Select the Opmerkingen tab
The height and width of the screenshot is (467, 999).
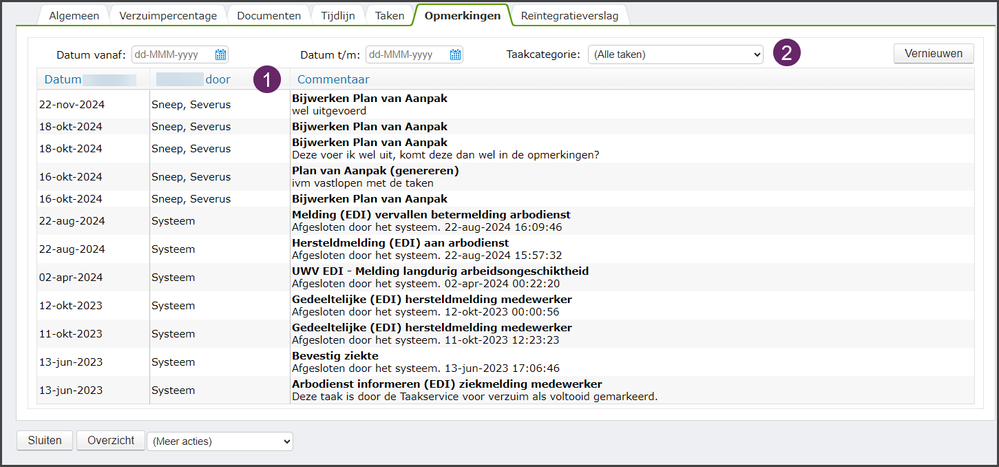point(463,16)
